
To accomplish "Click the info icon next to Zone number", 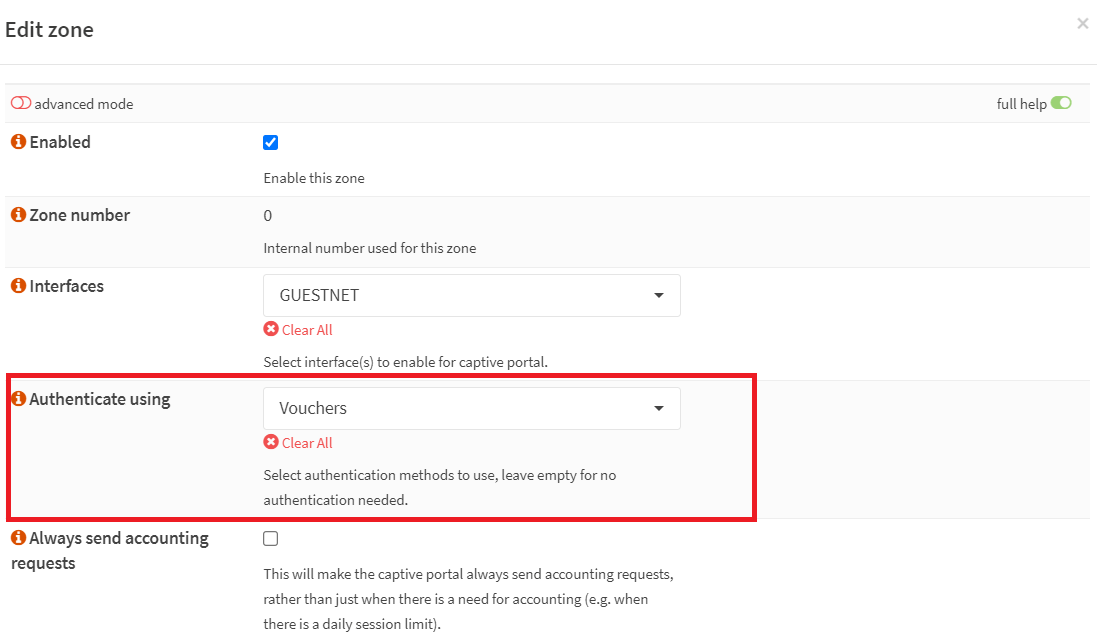I will (18, 215).
